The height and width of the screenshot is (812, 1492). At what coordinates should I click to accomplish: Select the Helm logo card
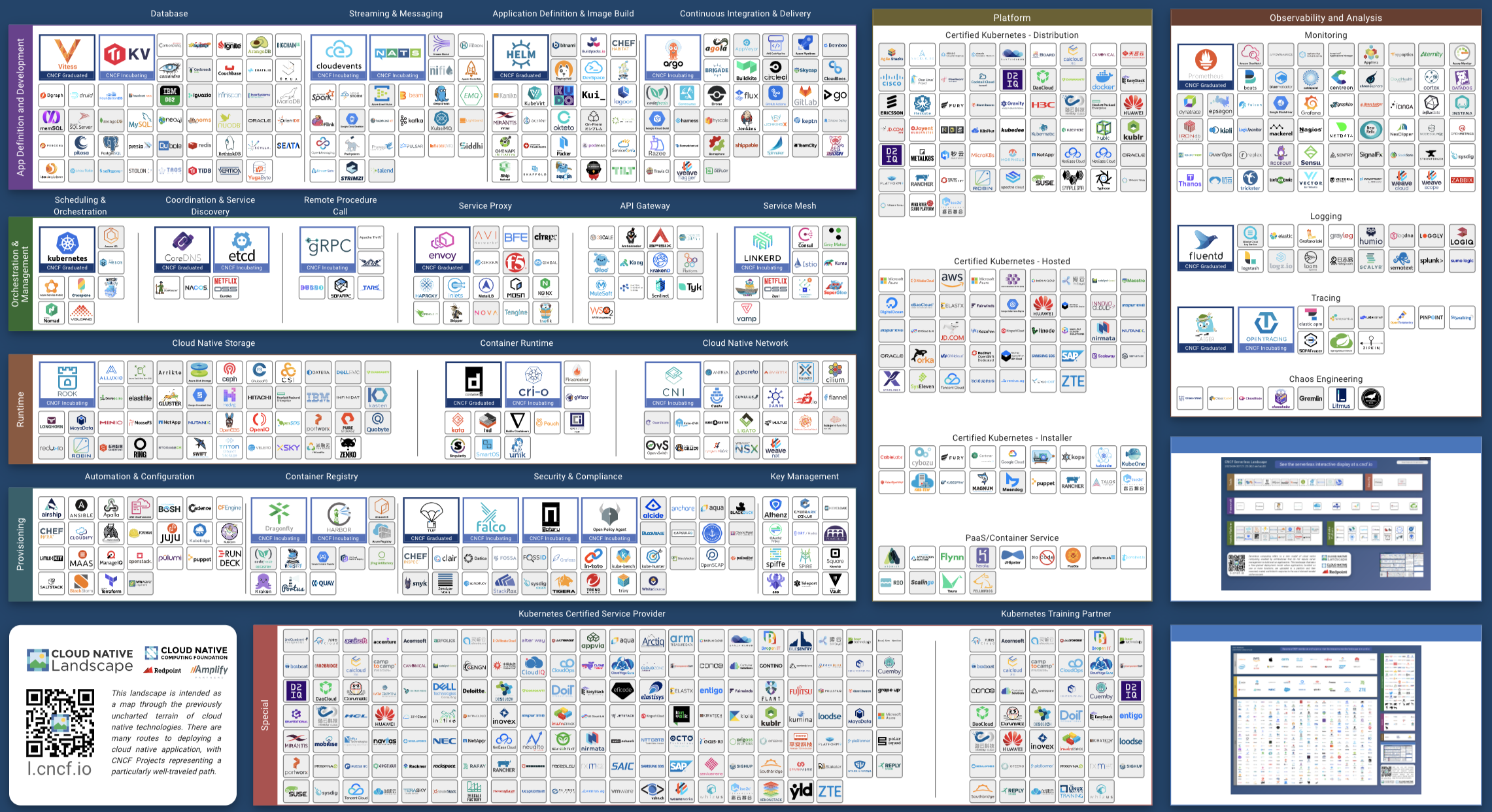pos(520,57)
